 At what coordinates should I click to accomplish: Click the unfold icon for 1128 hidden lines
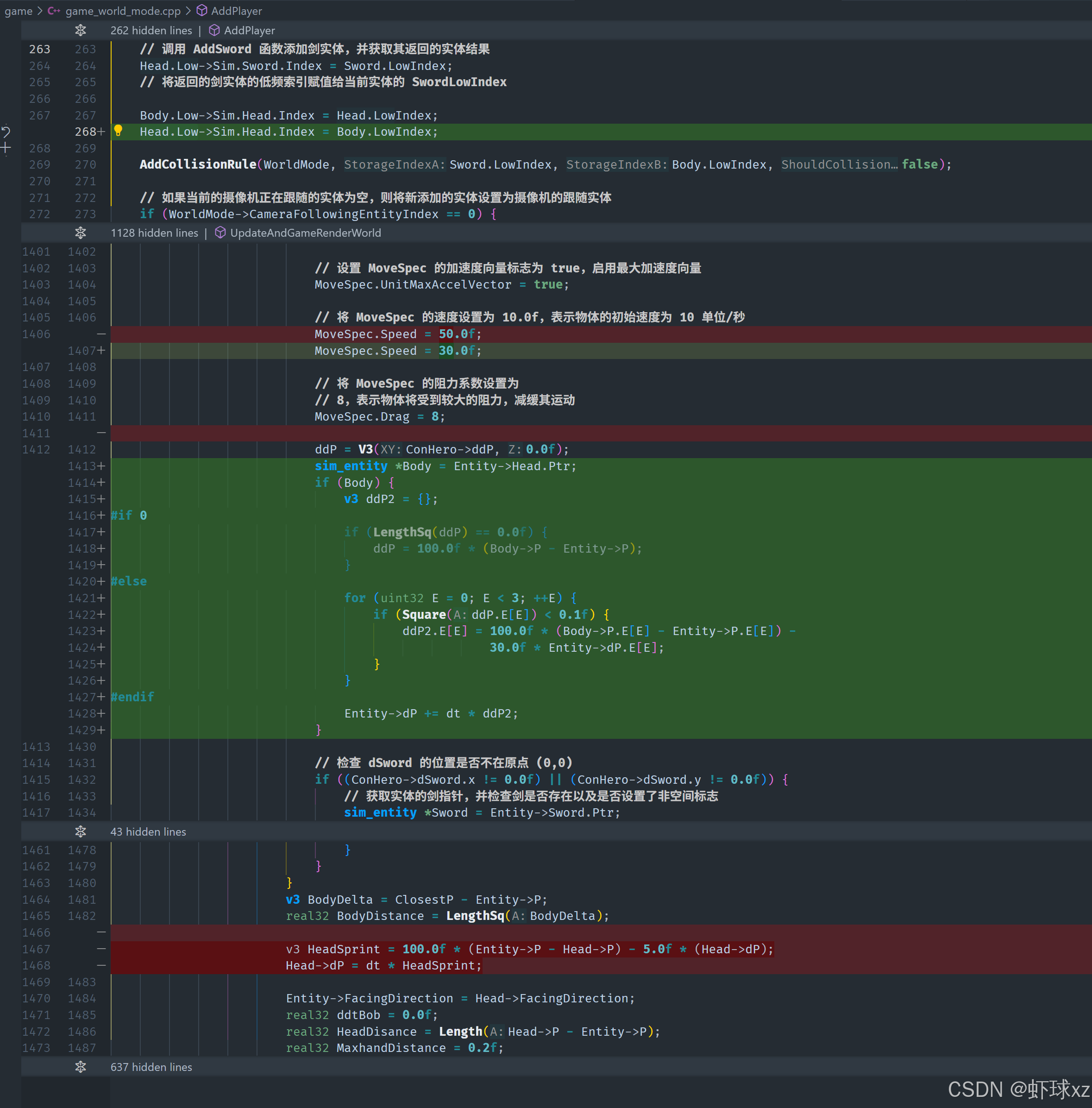80,233
